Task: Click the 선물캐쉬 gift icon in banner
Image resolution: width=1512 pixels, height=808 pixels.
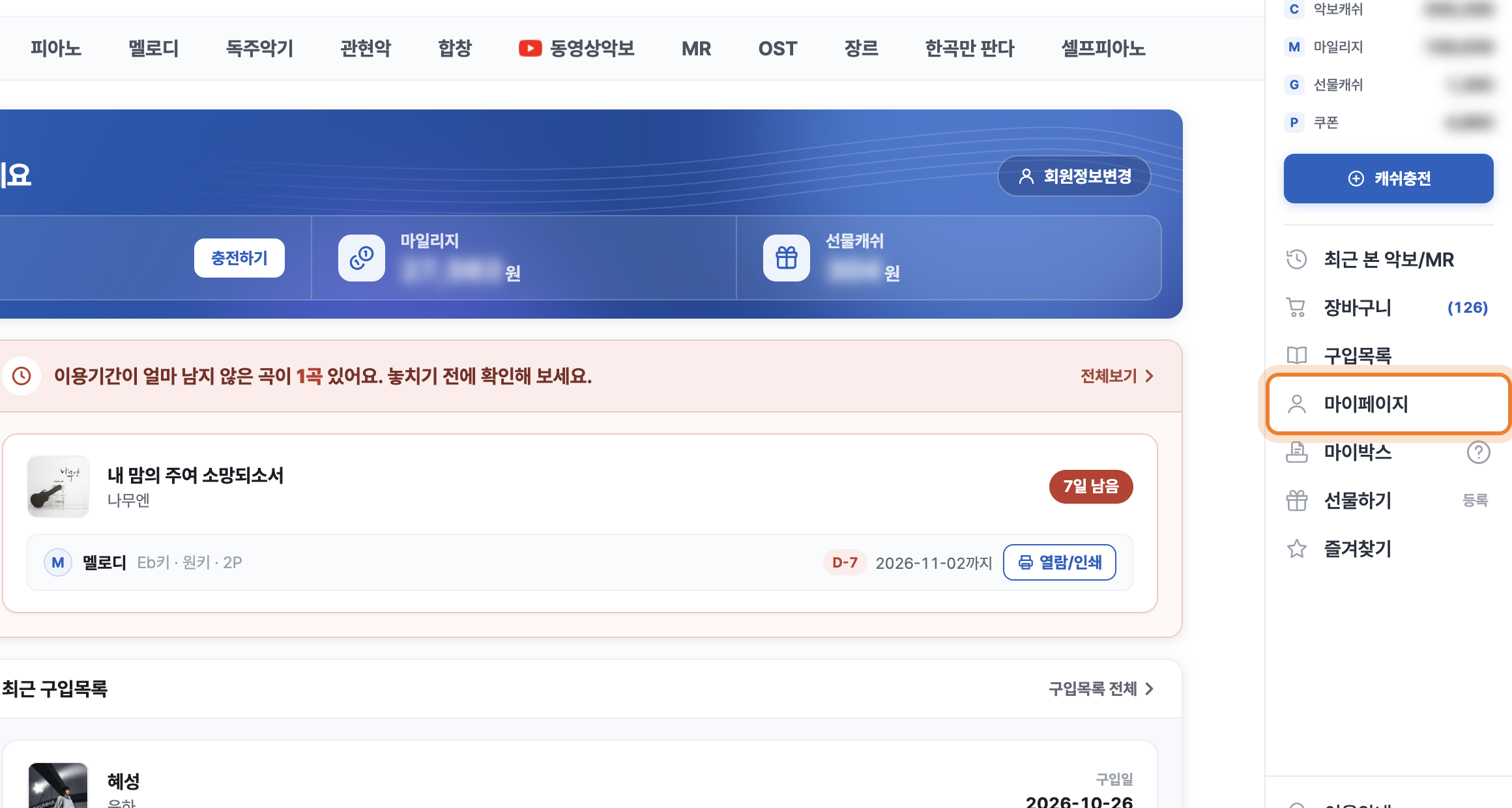Action: click(787, 258)
